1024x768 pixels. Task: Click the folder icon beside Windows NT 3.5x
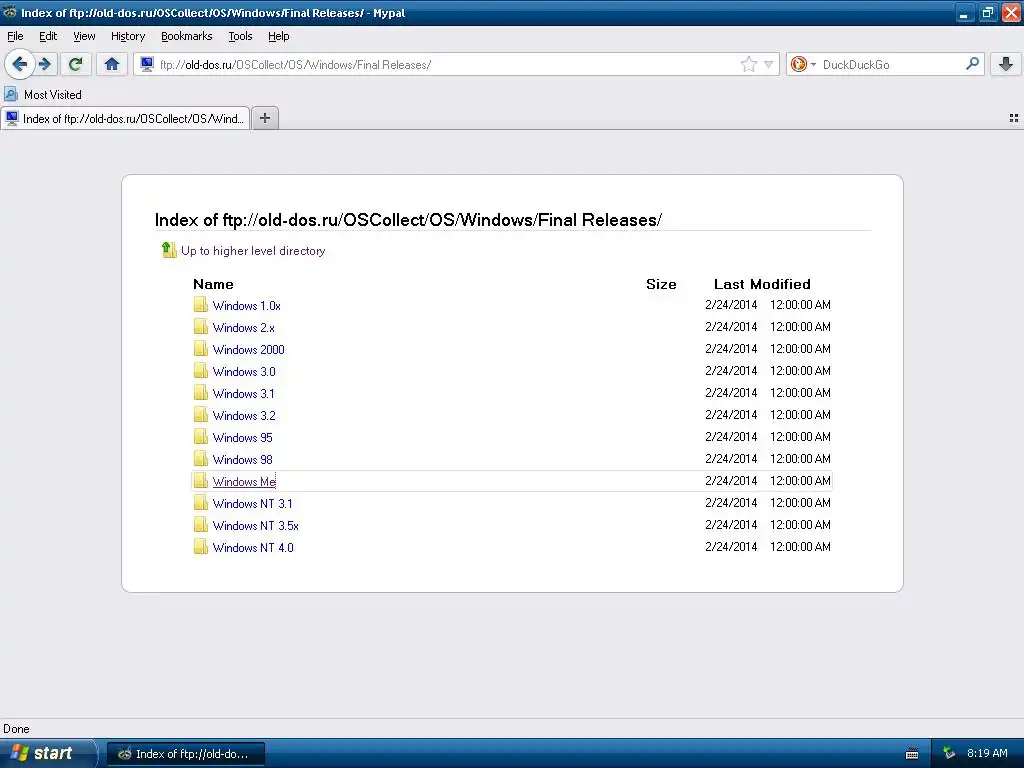(x=200, y=524)
